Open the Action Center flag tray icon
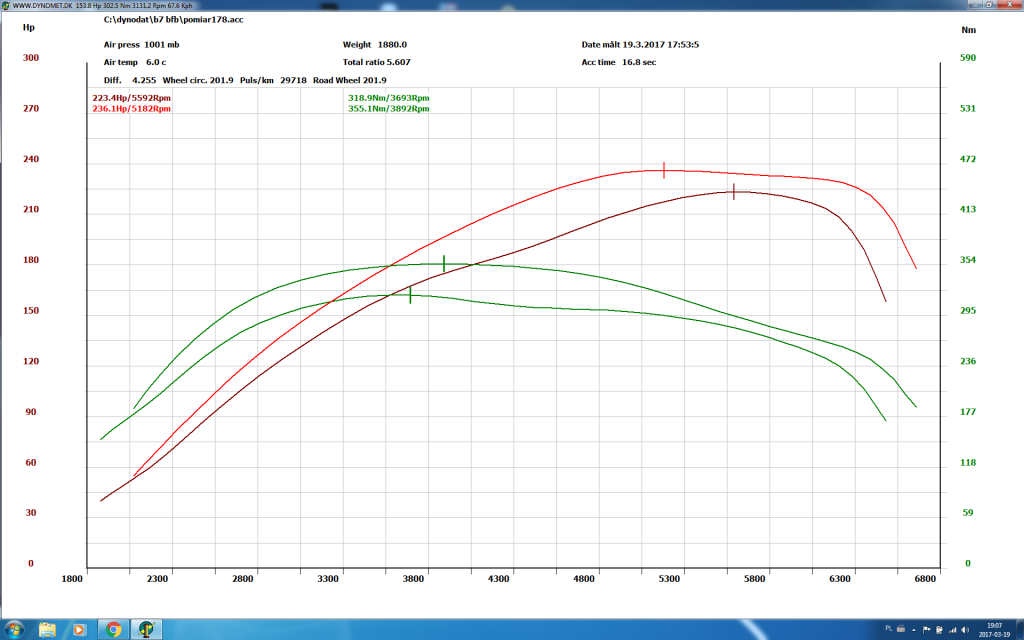Screen dimensions: 1024x640 [x=927, y=630]
